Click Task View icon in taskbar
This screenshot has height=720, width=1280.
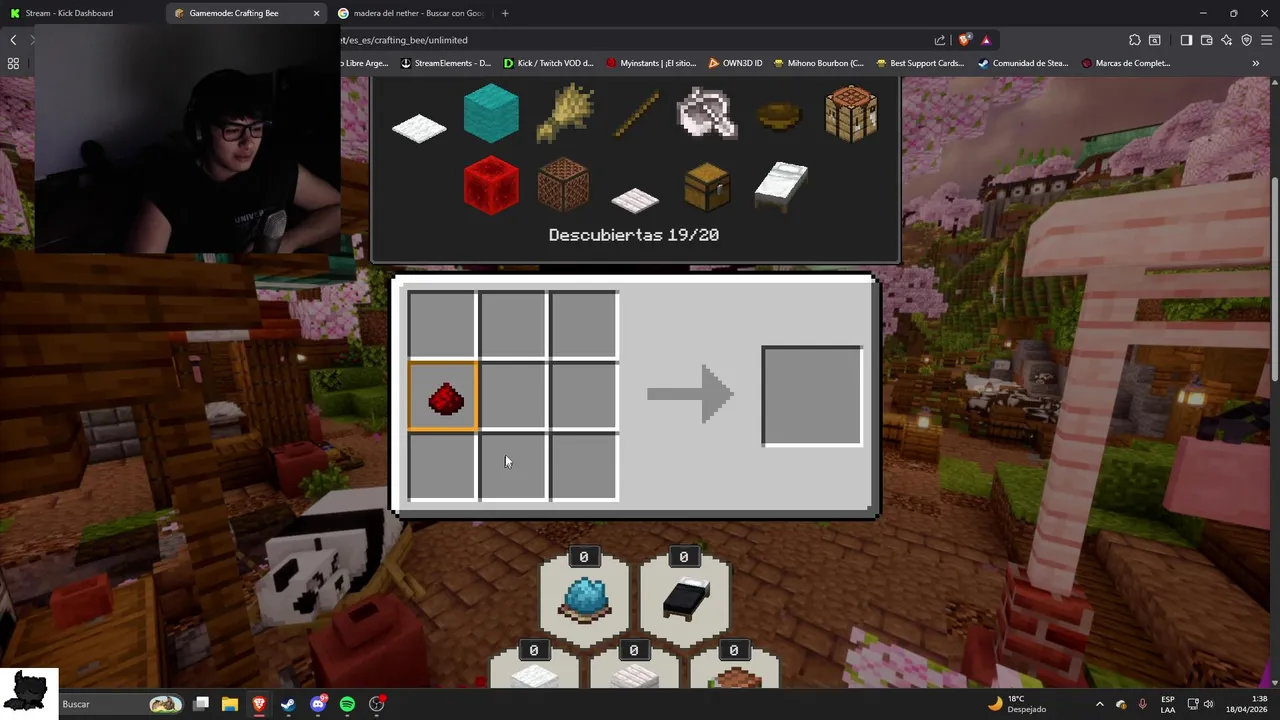click(x=201, y=704)
